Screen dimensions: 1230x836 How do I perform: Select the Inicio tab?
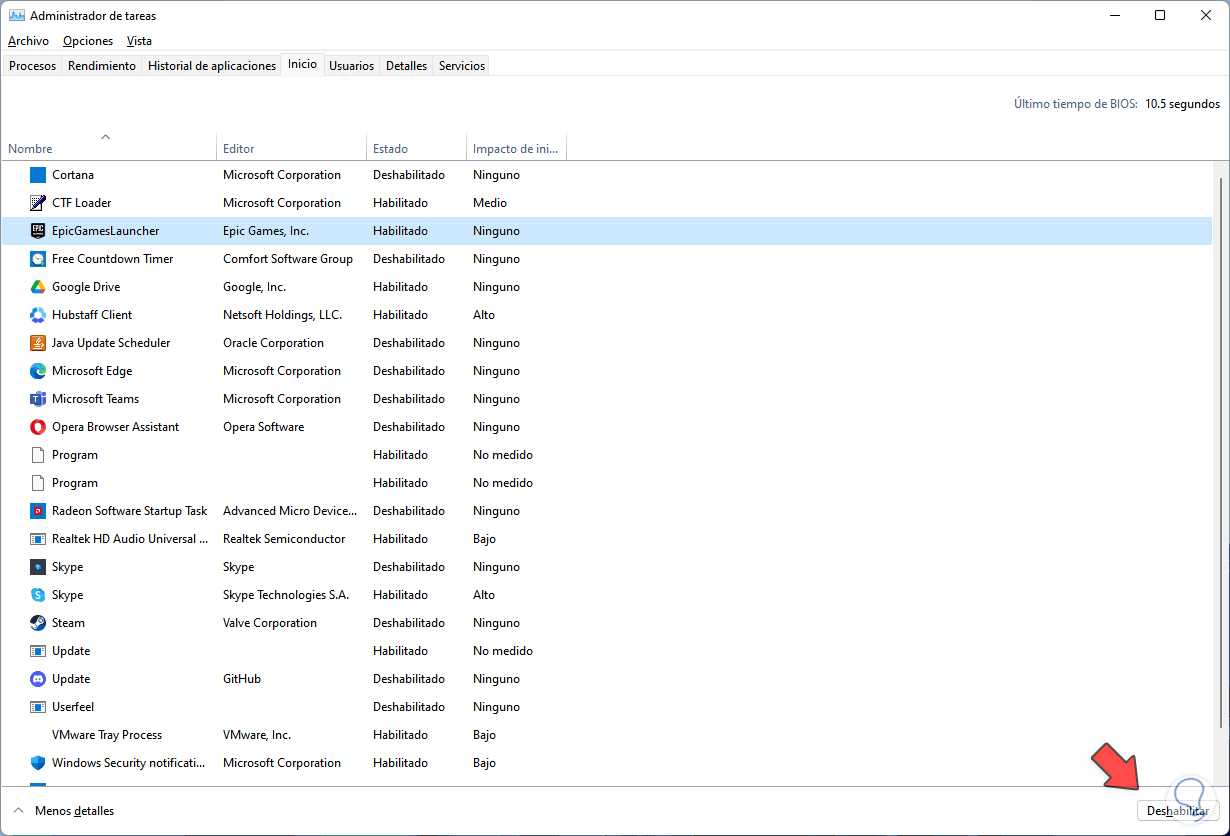coord(302,64)
